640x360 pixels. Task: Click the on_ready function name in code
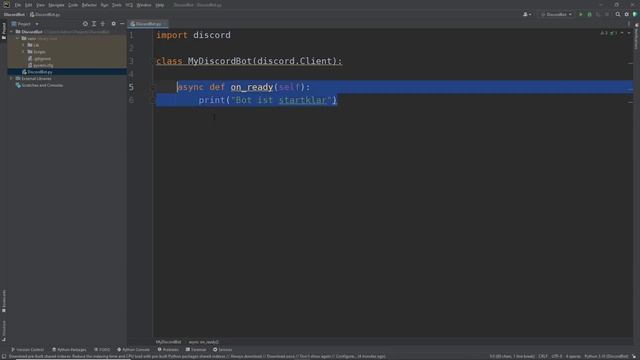click(251, 87)
